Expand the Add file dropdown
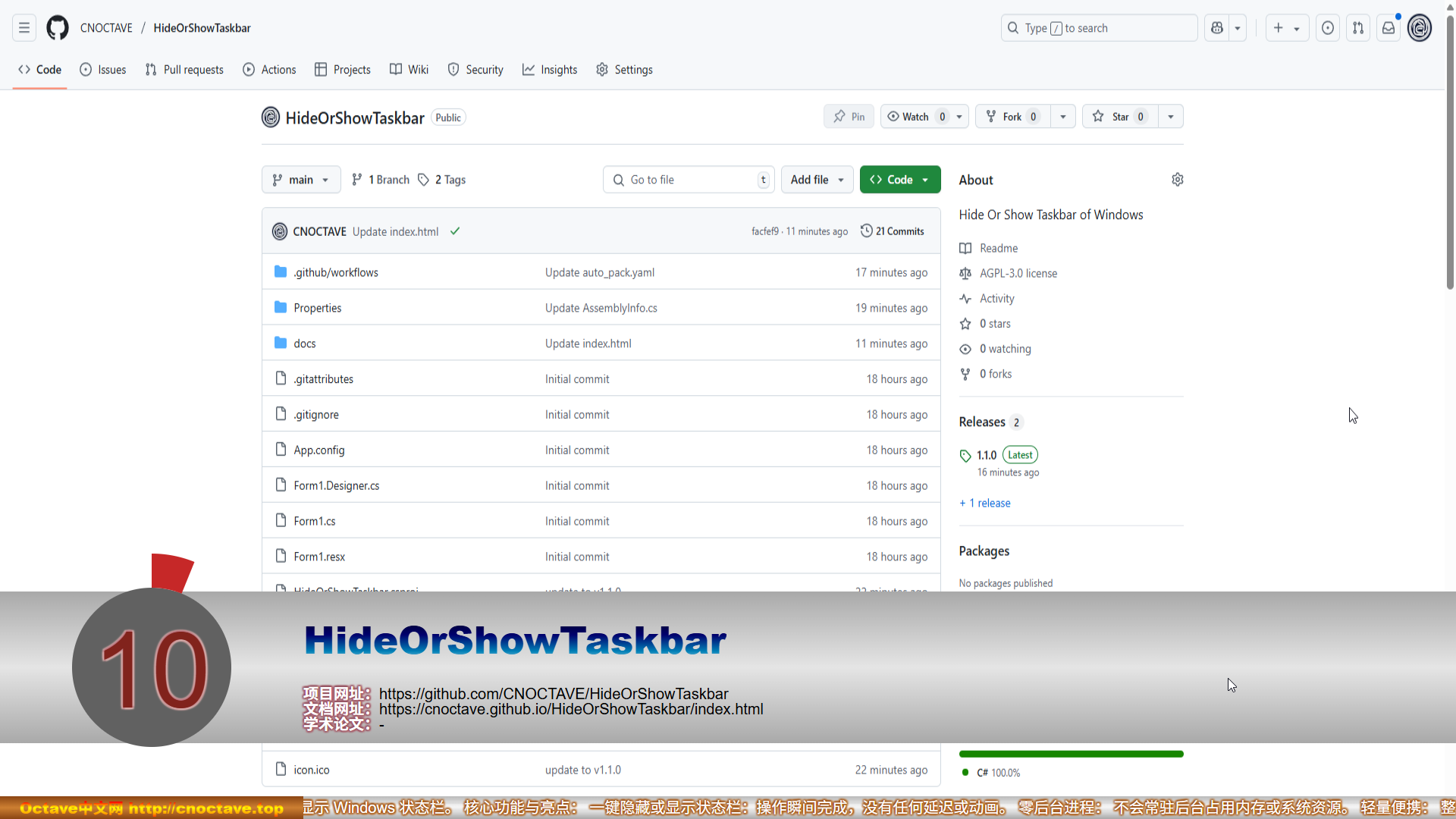 click(x=817, y=180)
